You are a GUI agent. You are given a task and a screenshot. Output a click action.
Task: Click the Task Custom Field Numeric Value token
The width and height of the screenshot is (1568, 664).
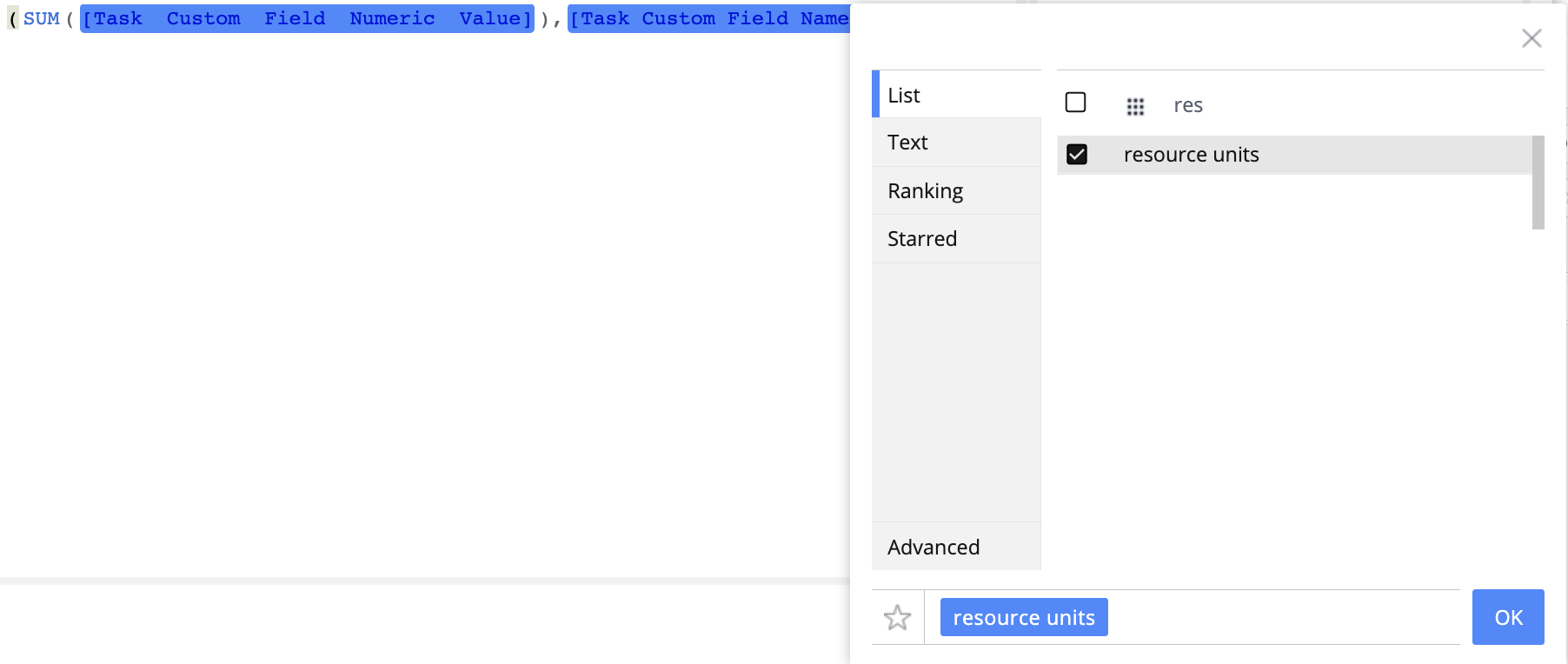(x=307, y=18)
